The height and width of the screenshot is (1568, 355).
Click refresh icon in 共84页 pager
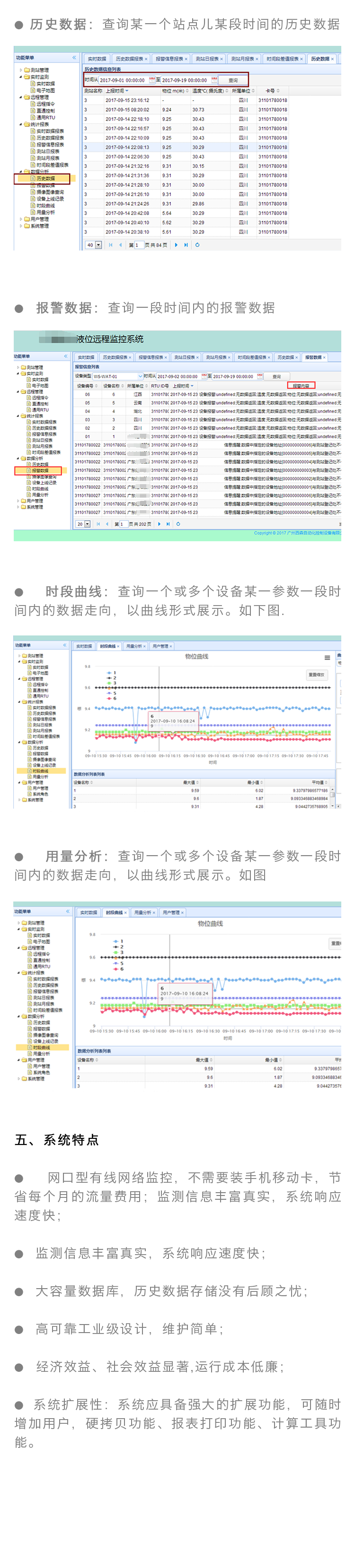197,245
